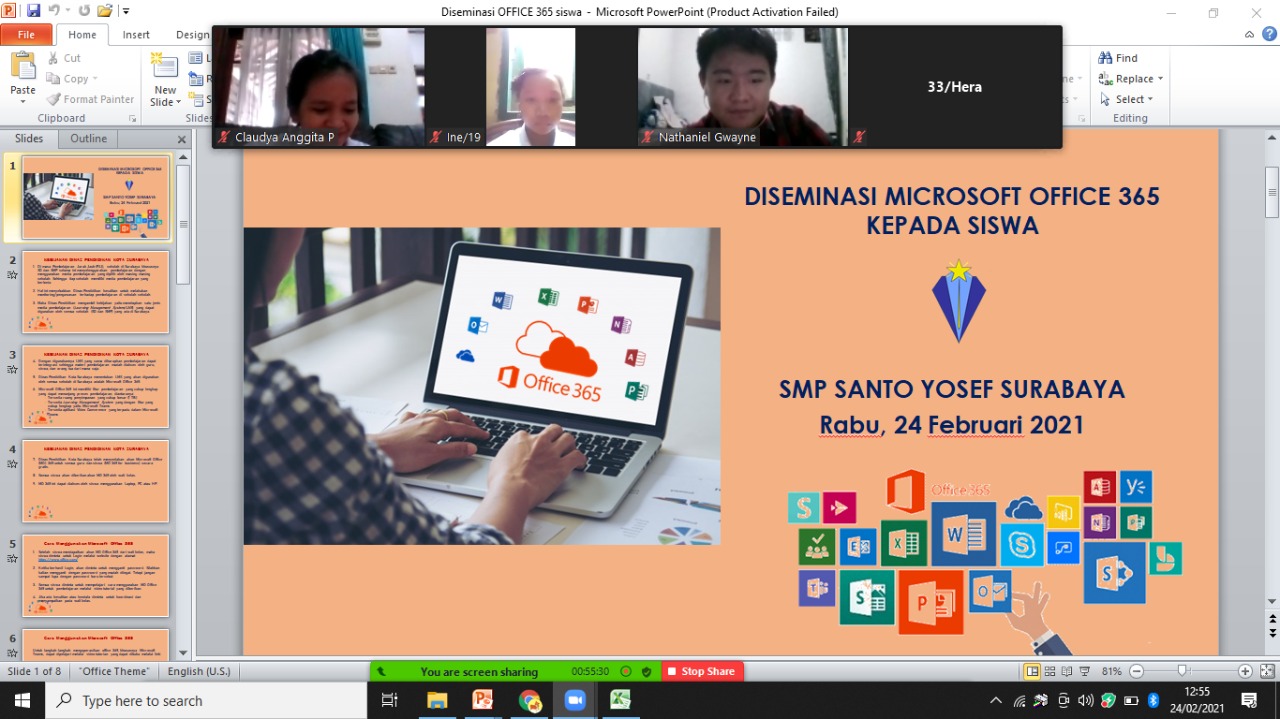Expand the Paste options dropdown arrow
The width and height of the screenshot is (1280, 719).
click(23, 103)
